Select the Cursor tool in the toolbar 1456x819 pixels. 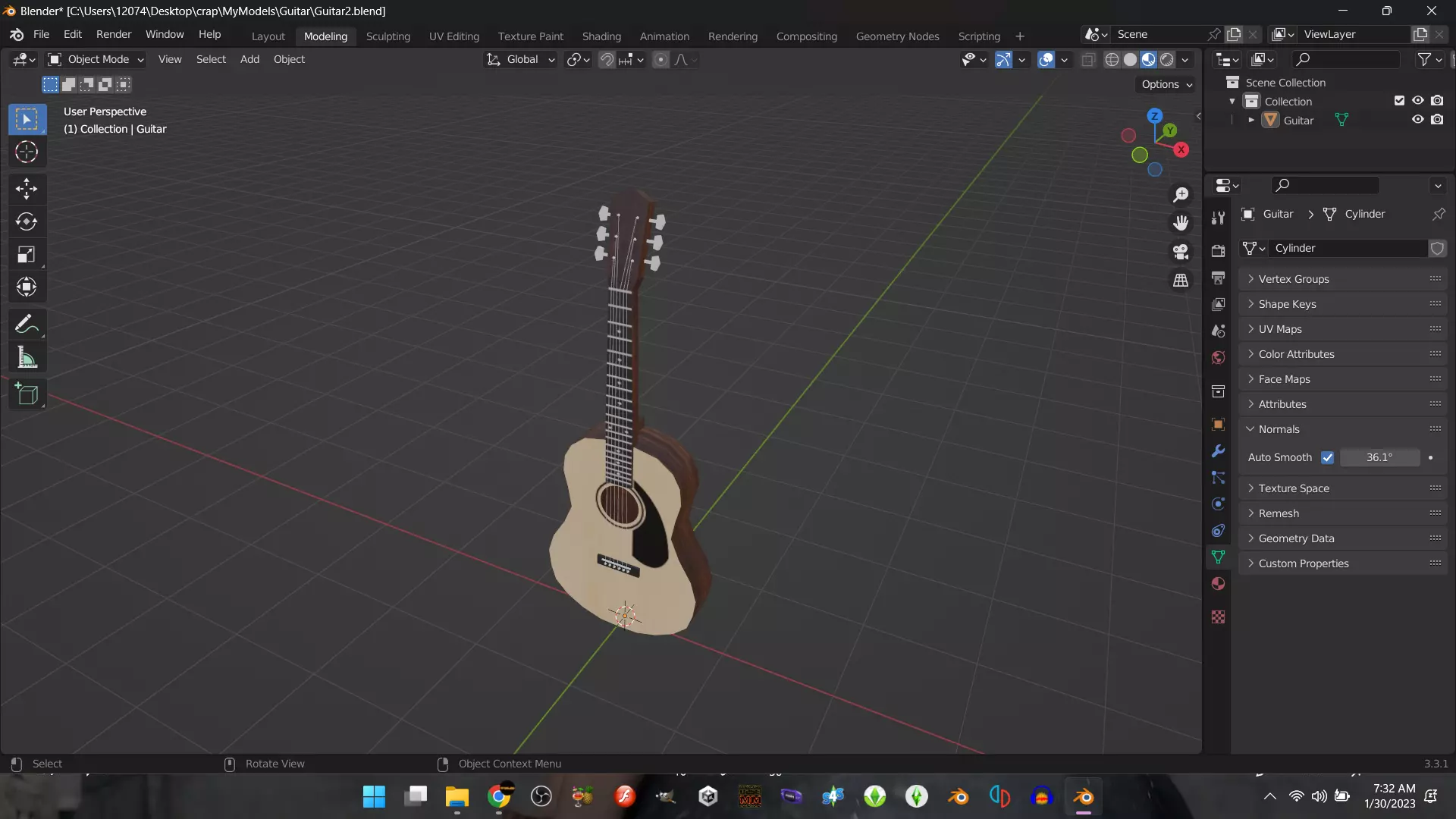pyautogui.click(x=27, y=152)
